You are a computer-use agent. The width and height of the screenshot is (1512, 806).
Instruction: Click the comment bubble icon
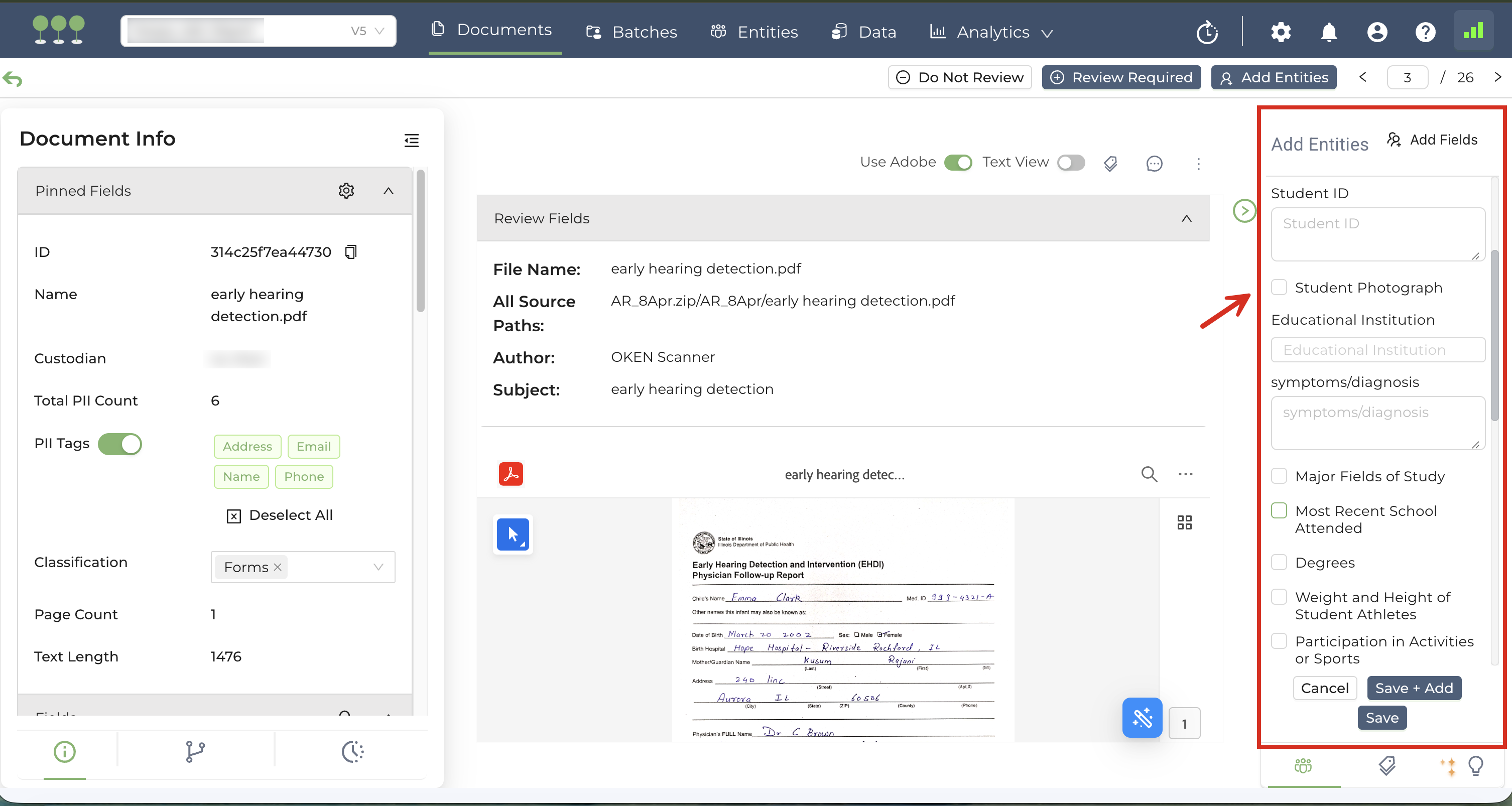click(1154, 163)
